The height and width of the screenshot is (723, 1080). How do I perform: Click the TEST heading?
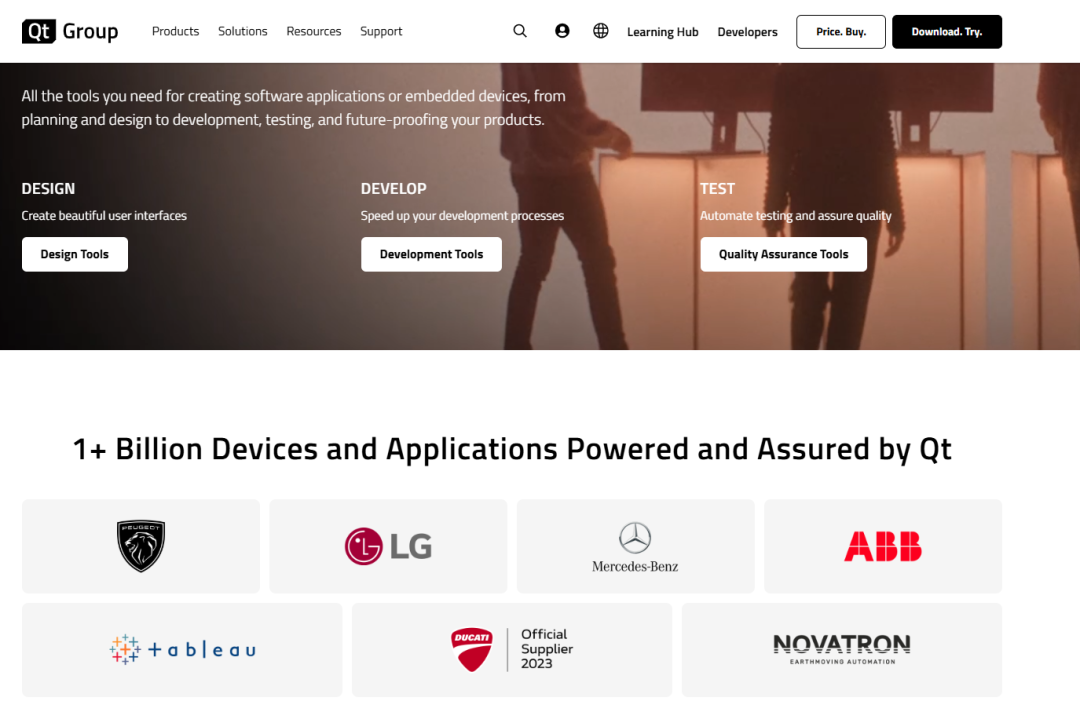click(717, 189)
